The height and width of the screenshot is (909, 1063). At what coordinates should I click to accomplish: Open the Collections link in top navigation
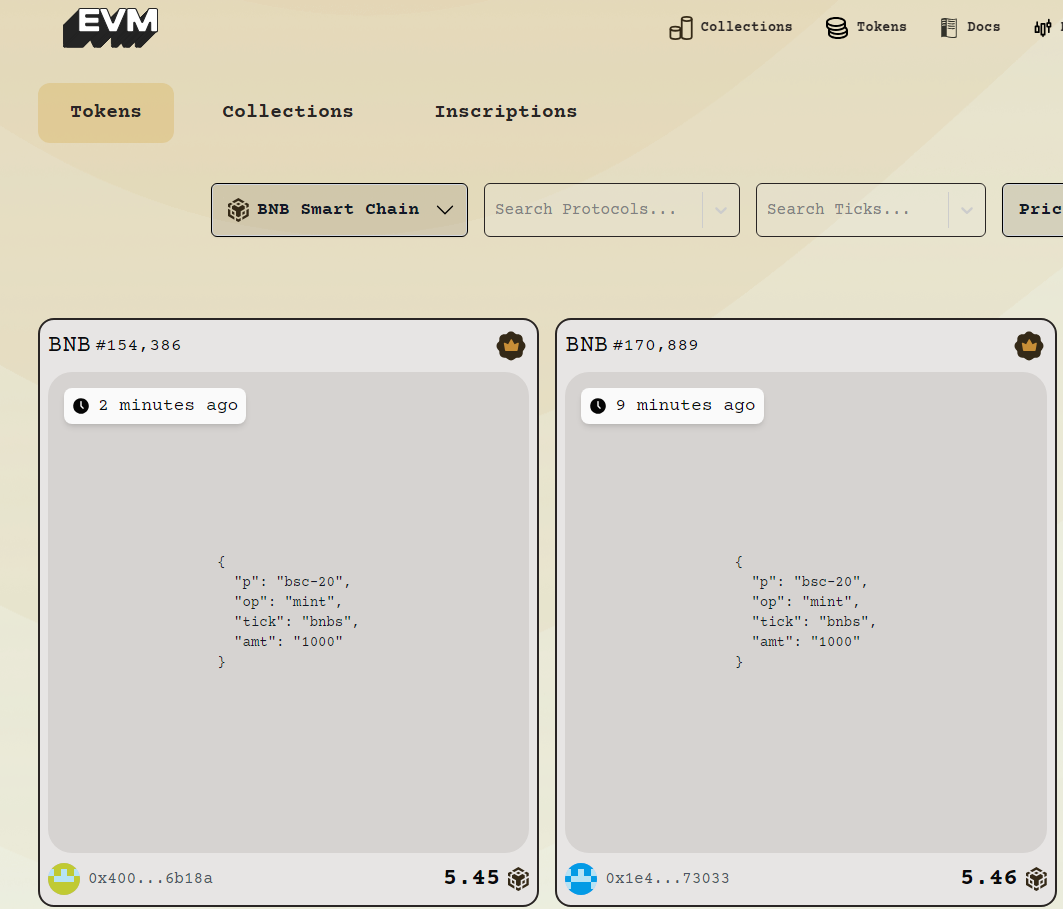[746, 26]
